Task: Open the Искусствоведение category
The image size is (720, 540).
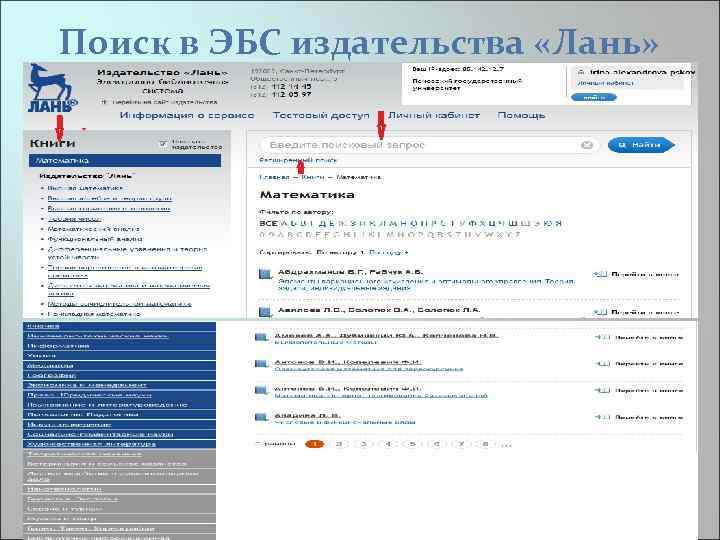Action: (x=119, y=425)
